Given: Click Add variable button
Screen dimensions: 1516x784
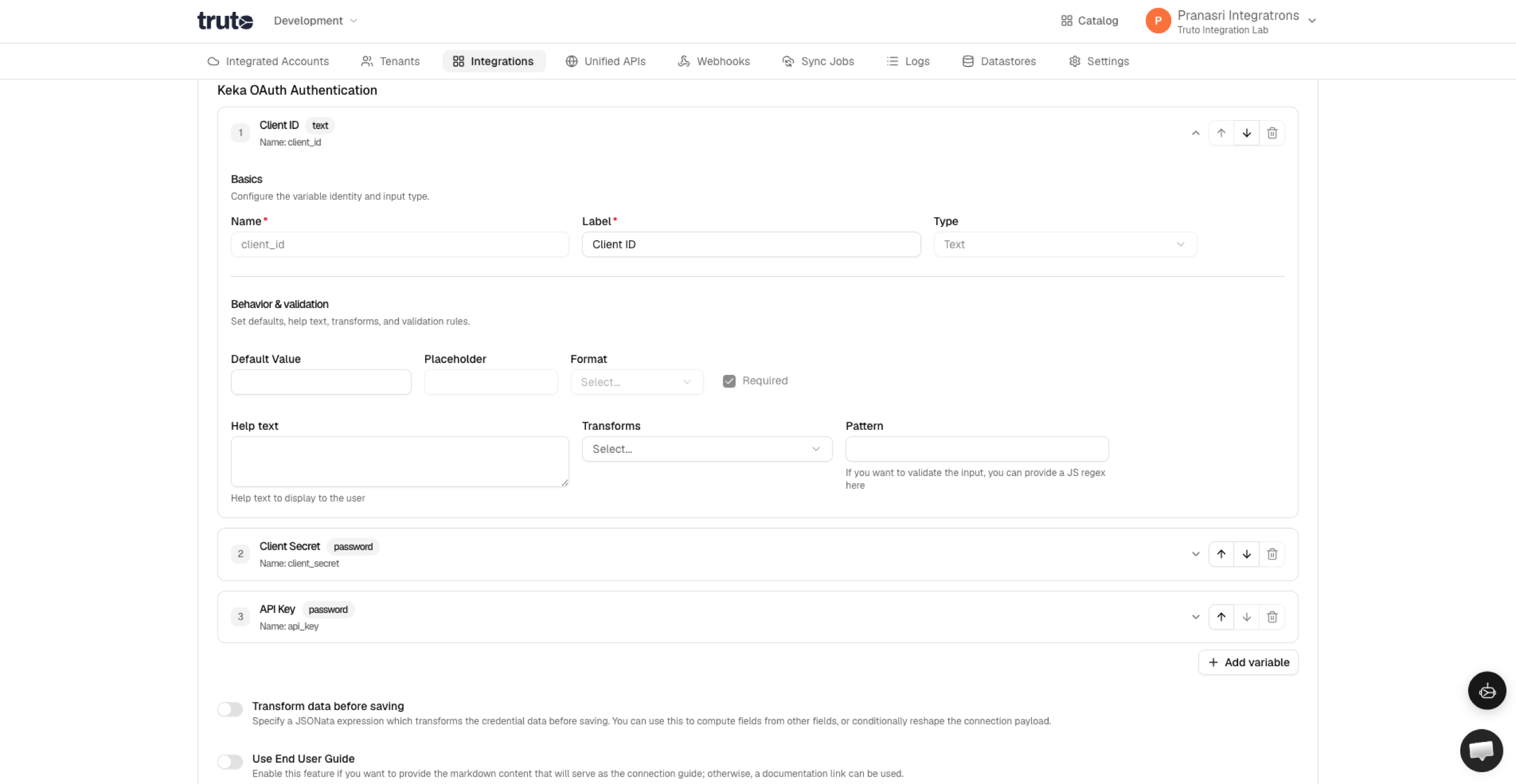Looking at the screenshot, I should (1248, 663).
